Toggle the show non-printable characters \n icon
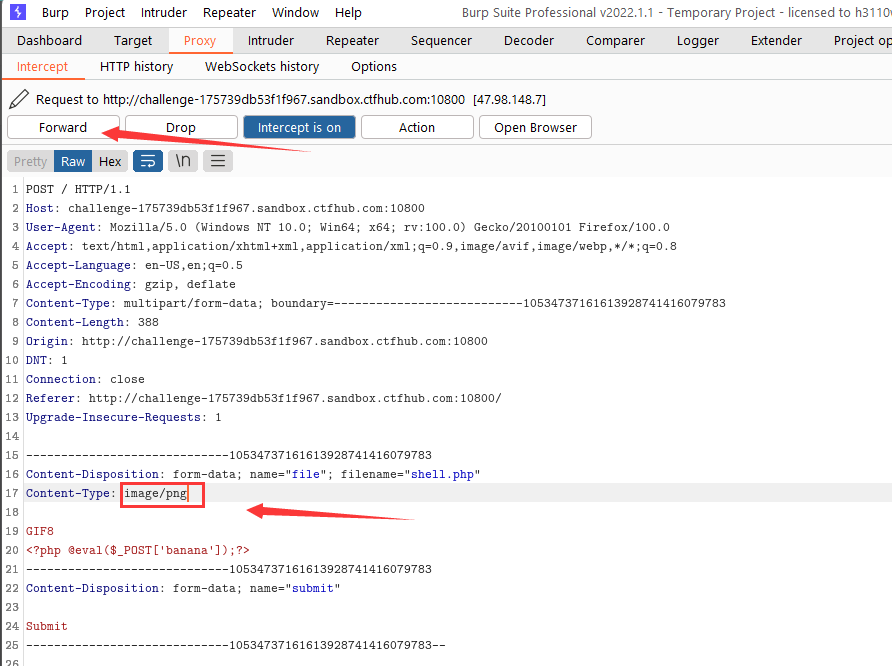This screenshot has height=666, width=892. click(x=183, y=162)
